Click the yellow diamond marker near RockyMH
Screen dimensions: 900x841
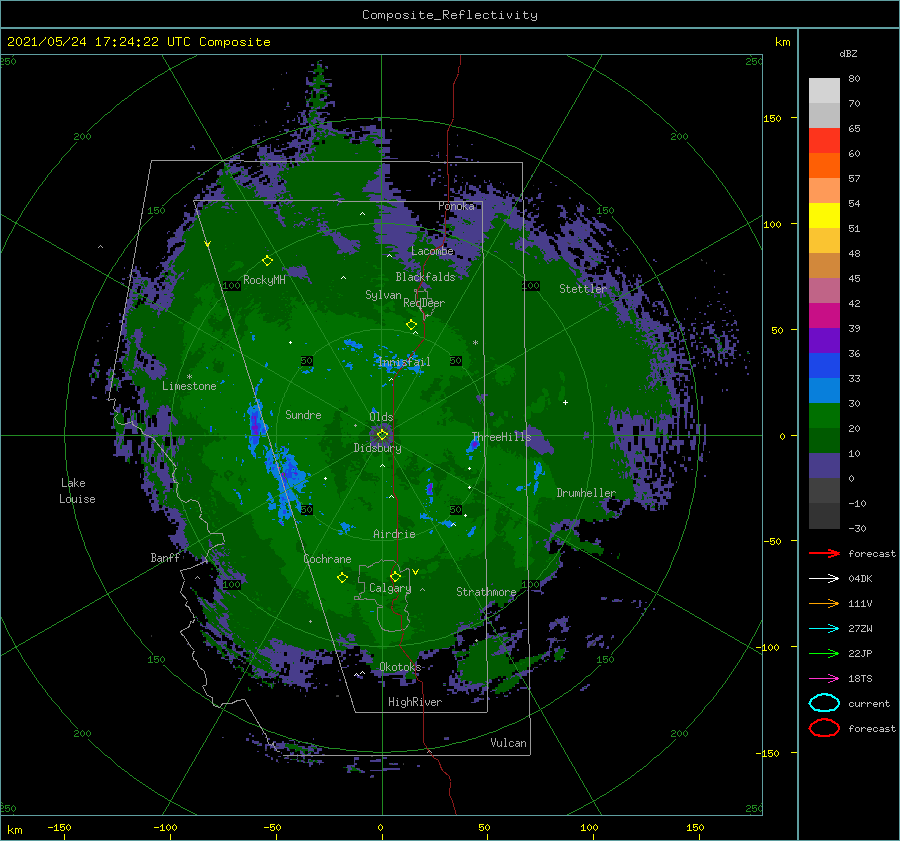pos(267,261)
